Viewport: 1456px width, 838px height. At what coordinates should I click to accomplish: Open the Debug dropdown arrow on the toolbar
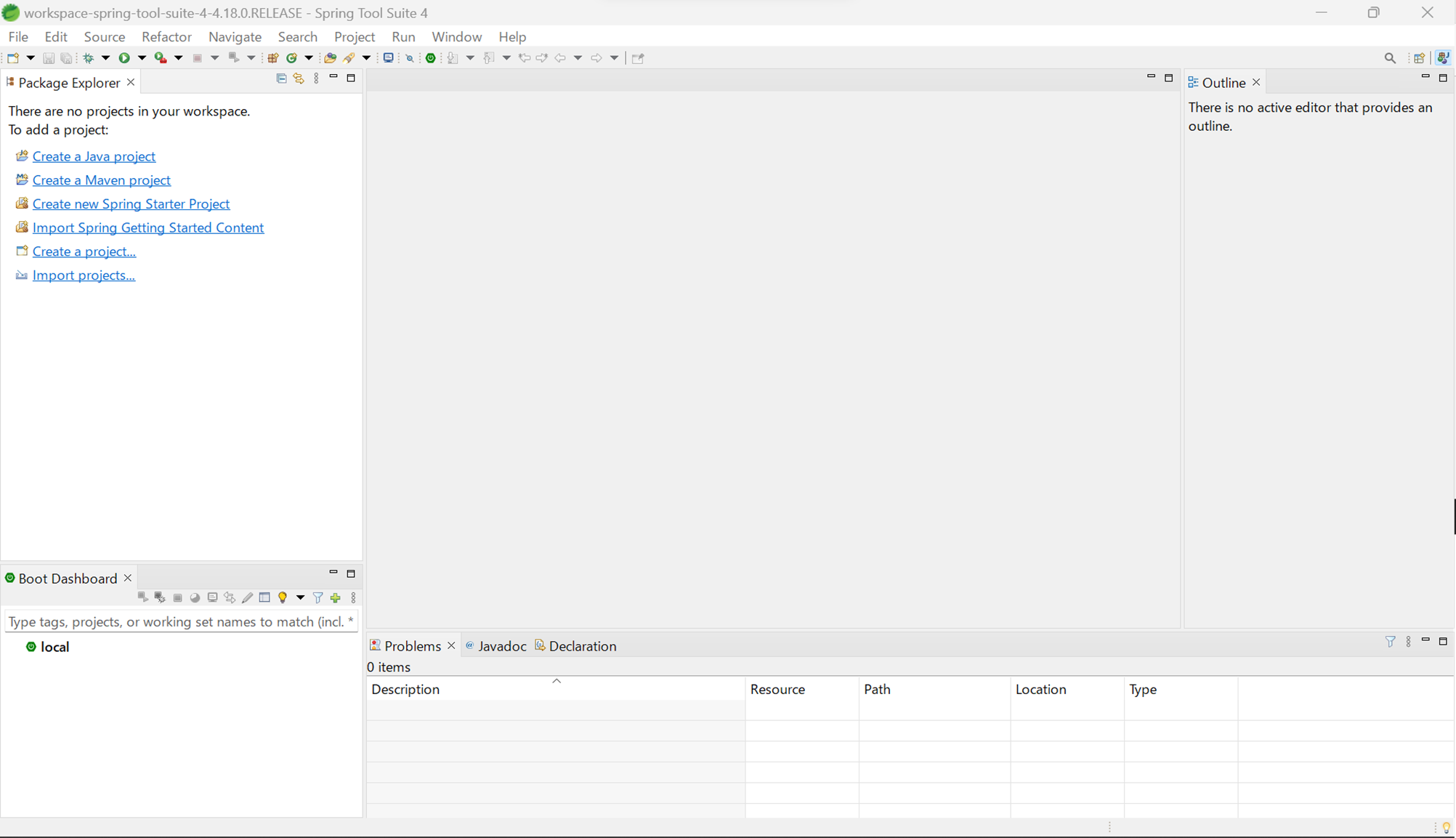(x=105, y=58)
